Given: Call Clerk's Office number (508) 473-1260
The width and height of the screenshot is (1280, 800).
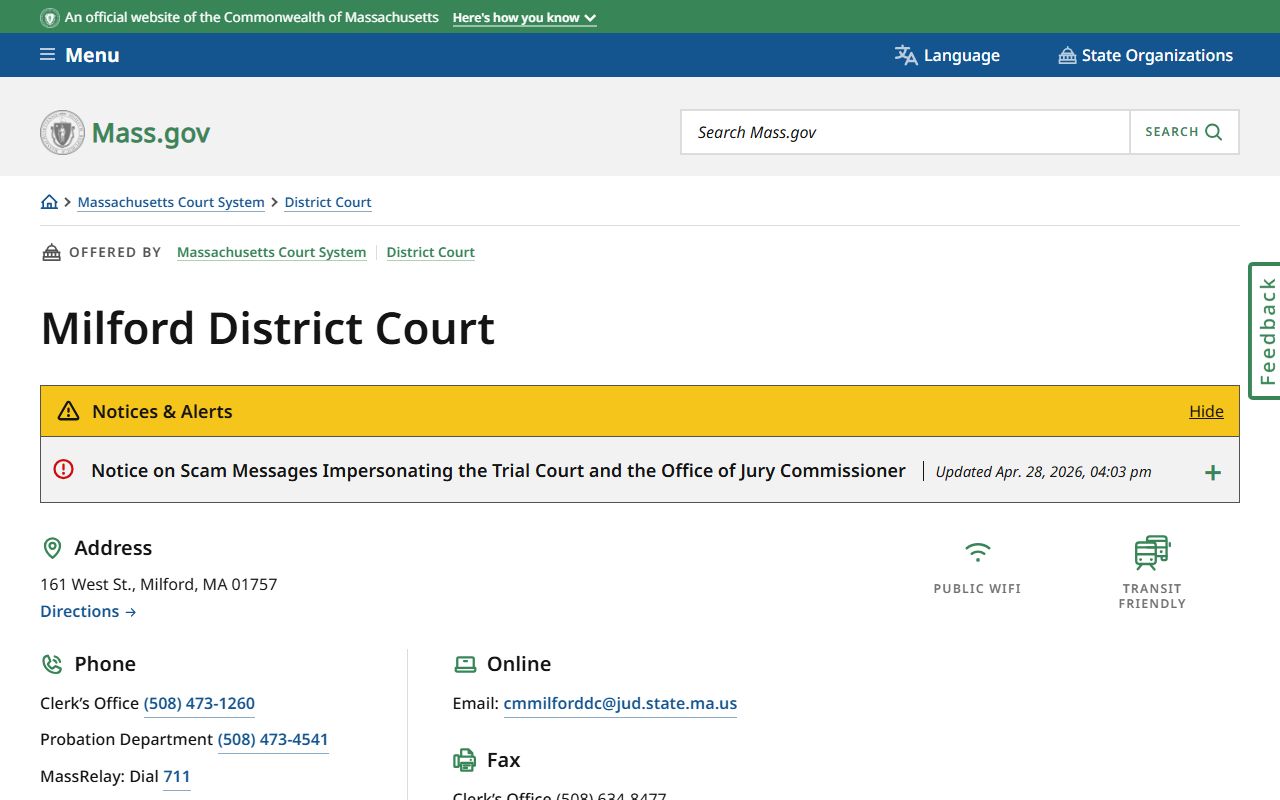Looking at the screenshot, I should [199, 703].
